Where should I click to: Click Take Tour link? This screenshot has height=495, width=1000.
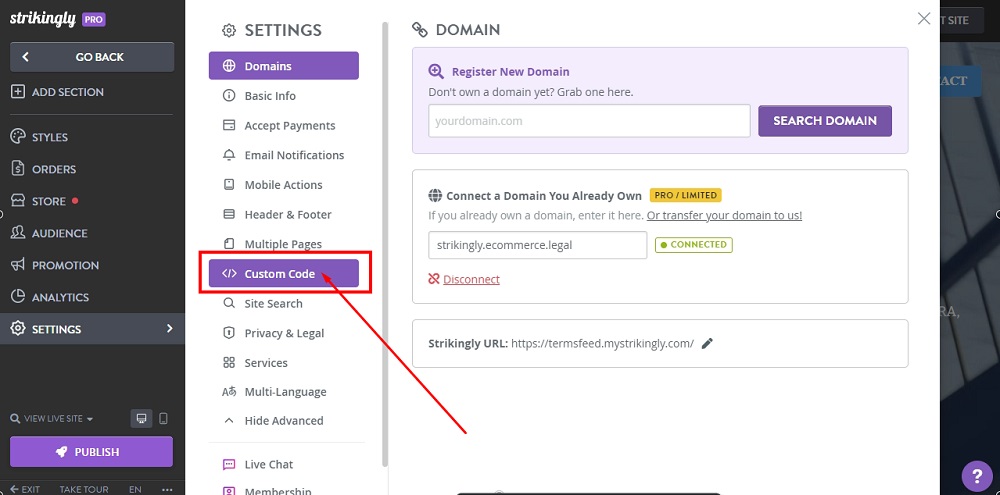click(x=84, y=489)
